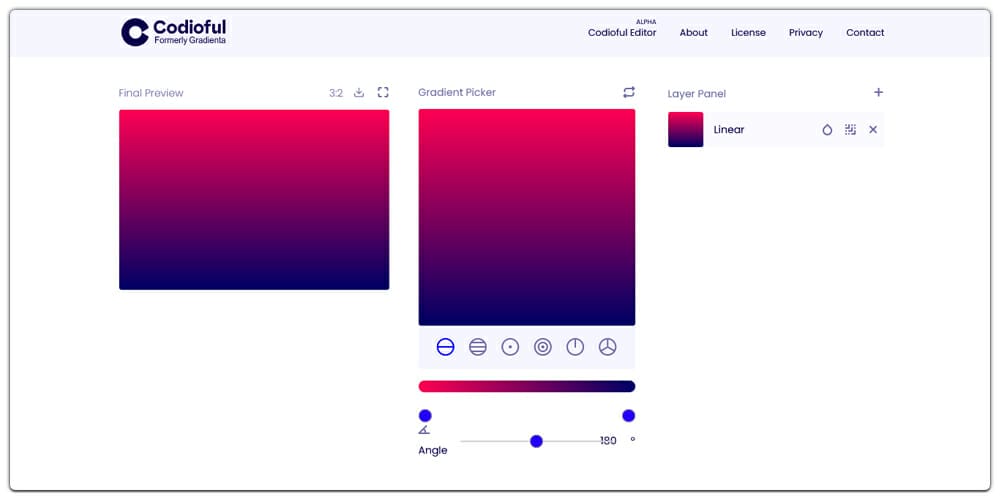Click the swap gradient colors icon

[629, 92]
